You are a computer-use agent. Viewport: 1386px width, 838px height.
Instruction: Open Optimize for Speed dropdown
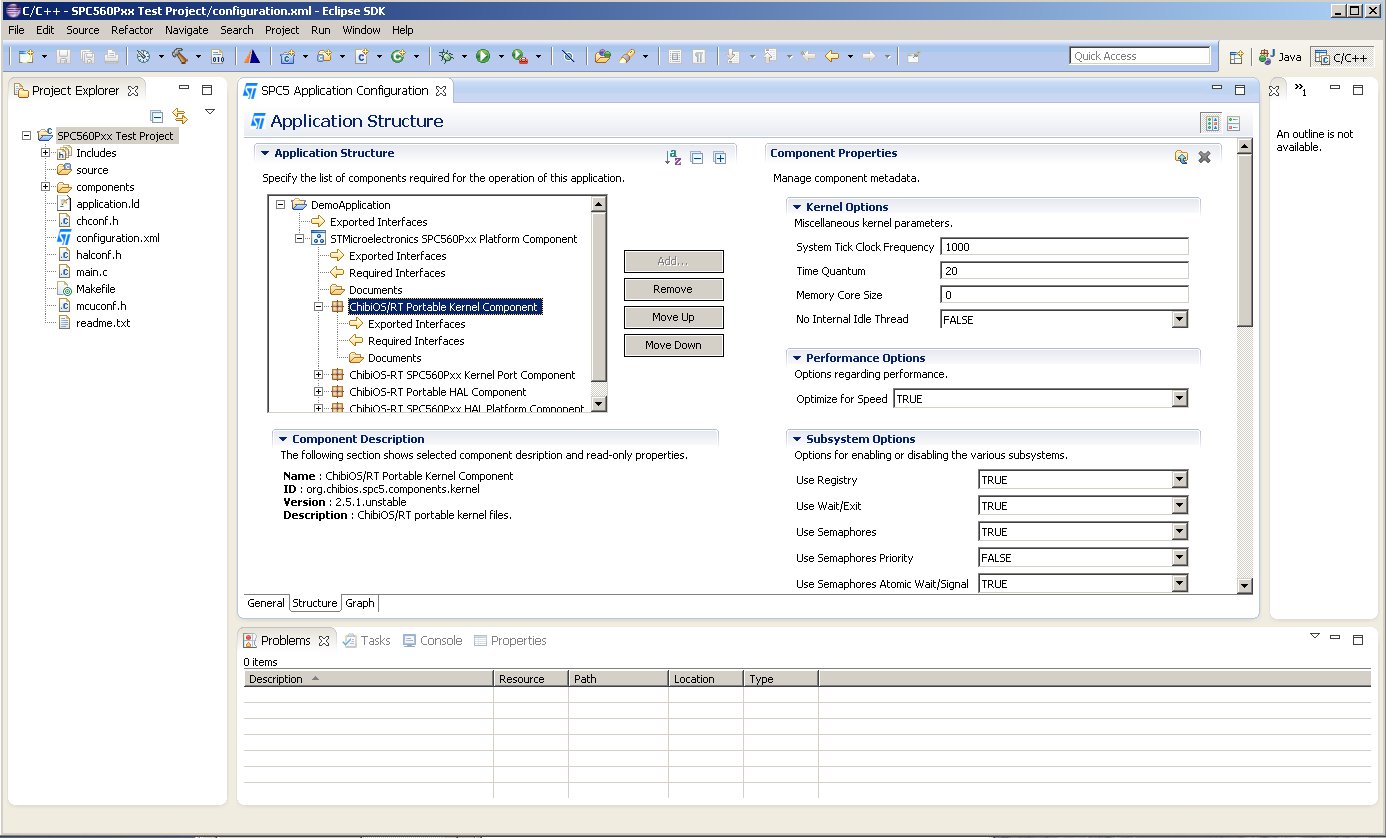(x=1180, y=398)
